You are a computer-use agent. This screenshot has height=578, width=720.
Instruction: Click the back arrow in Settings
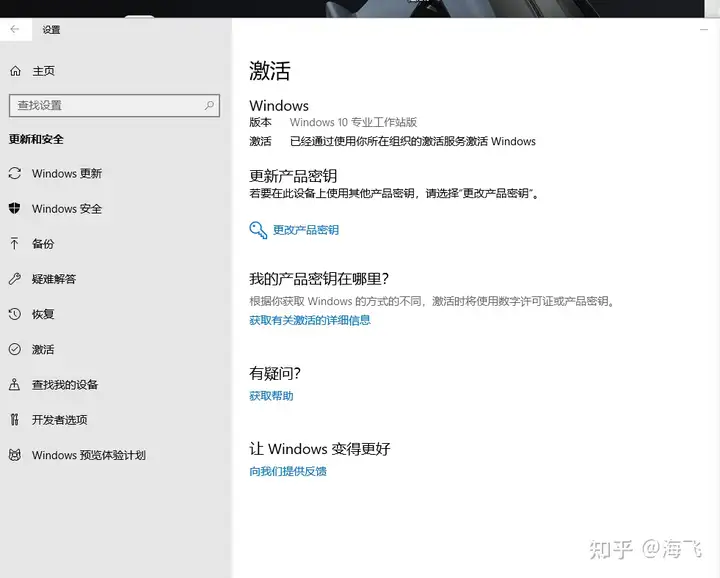(15, 29)
